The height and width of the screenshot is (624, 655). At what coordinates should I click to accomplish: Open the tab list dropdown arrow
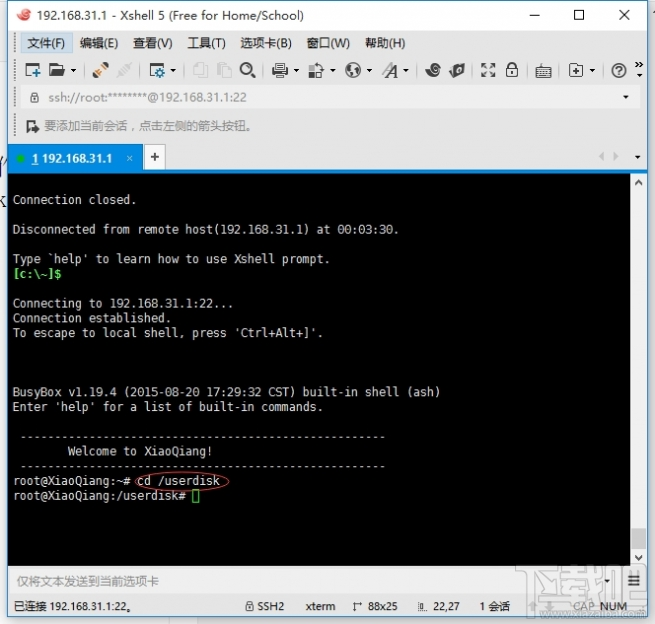pyautogui.click(x=637, y=157)
